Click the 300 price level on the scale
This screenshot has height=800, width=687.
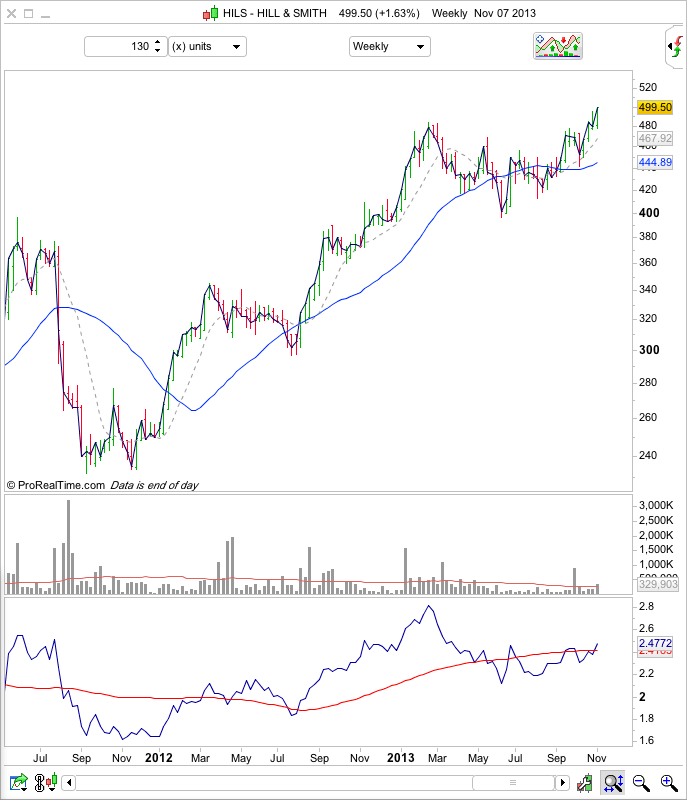[649, 350]
